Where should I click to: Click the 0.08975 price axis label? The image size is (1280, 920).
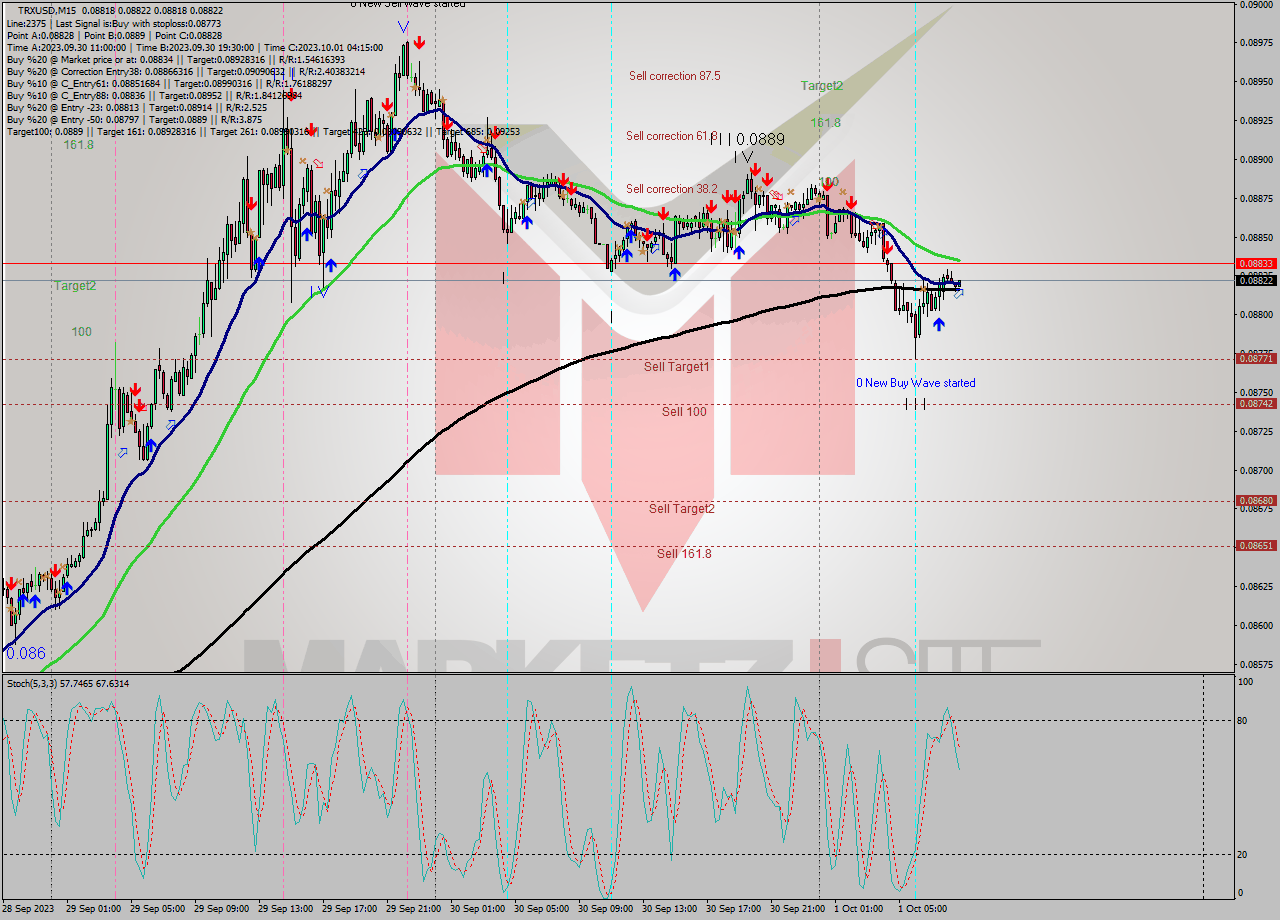click(x=1257, y=43)
